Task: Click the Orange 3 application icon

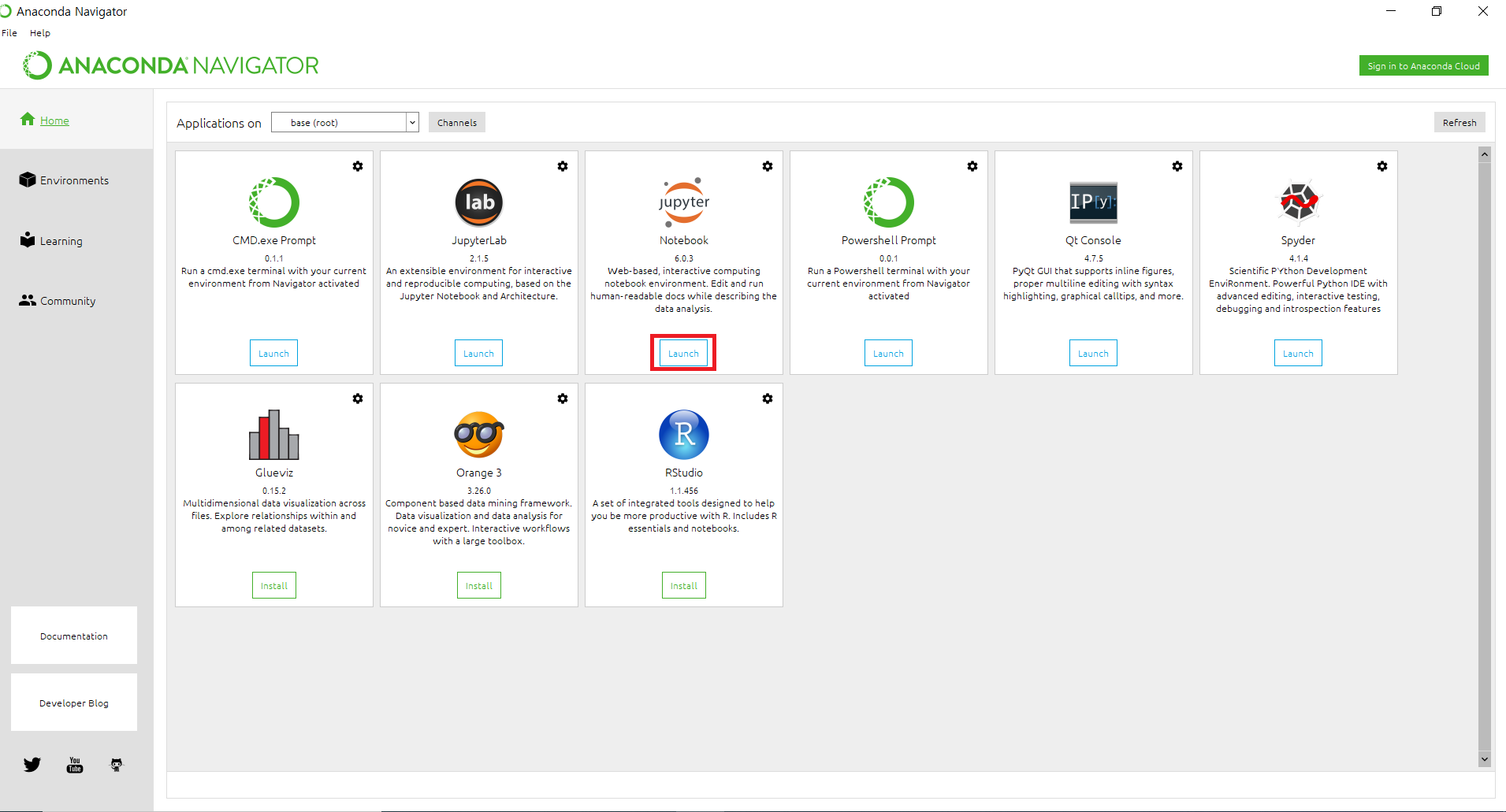Action: (479, 435)
